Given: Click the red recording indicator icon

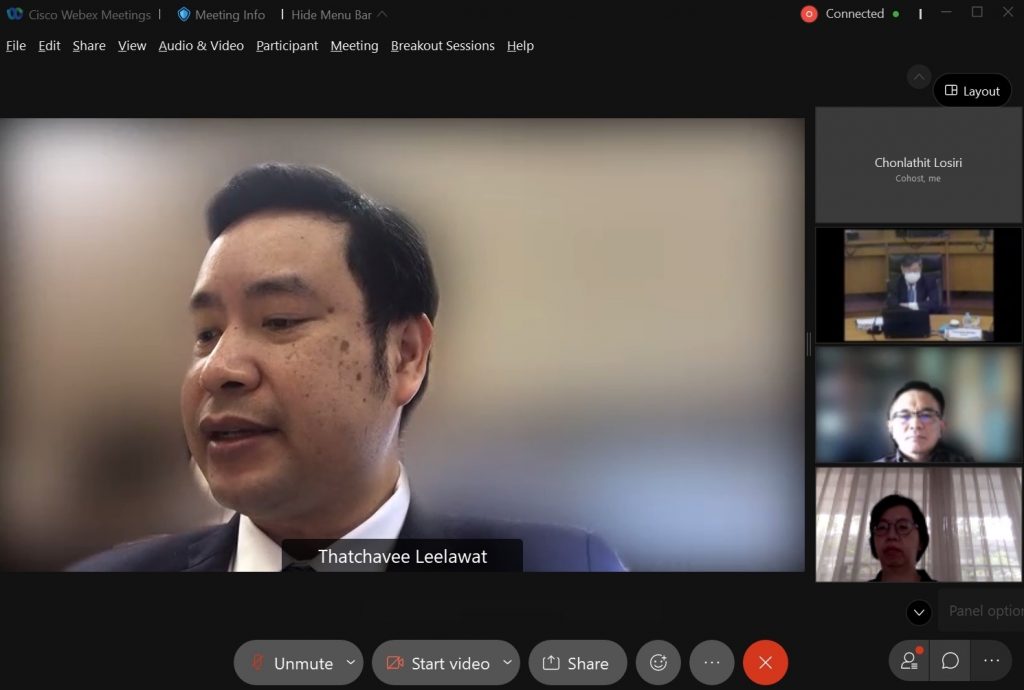Looking at the screenshot, I should point(809,14).
